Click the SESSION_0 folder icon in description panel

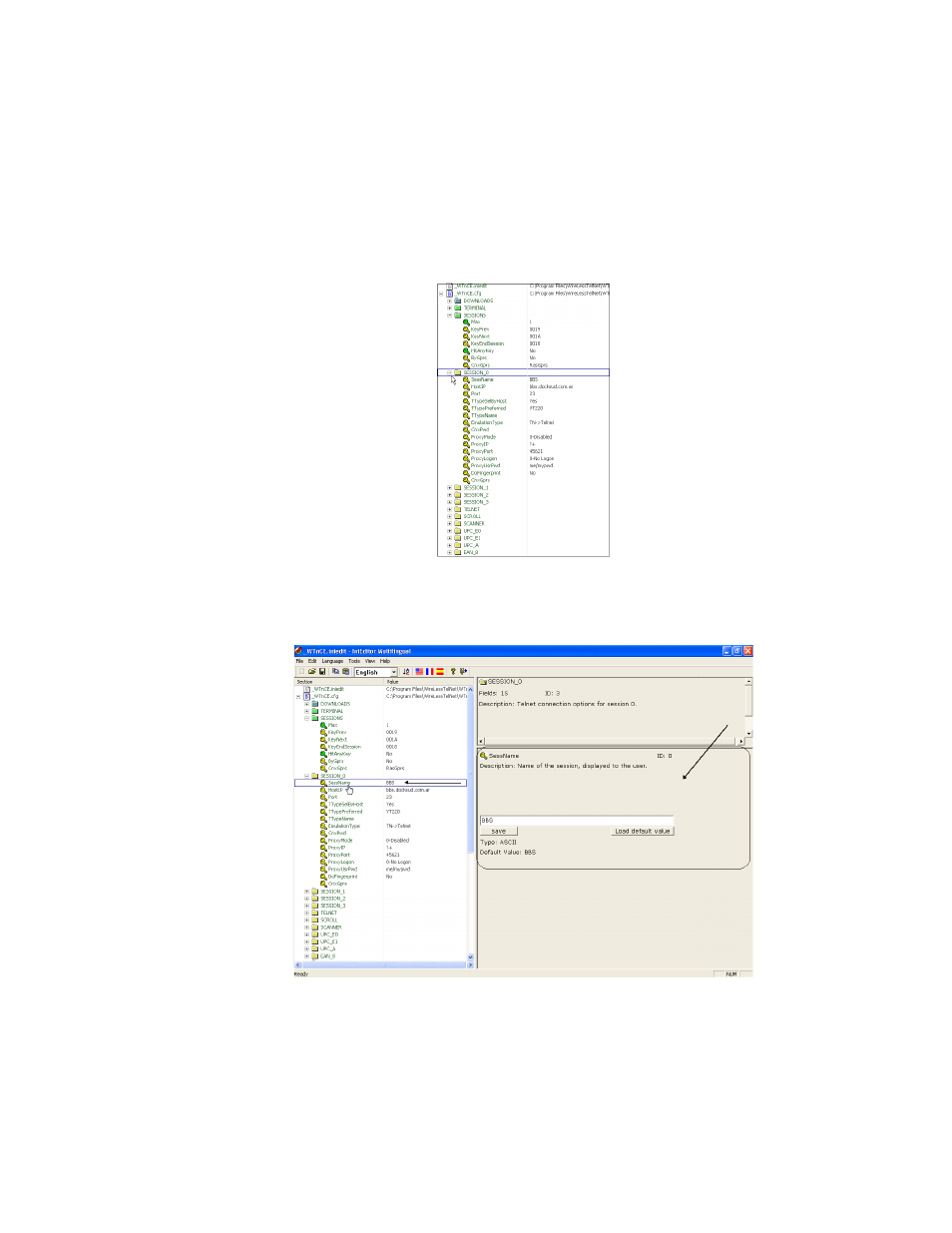click(x=483, y=682)
